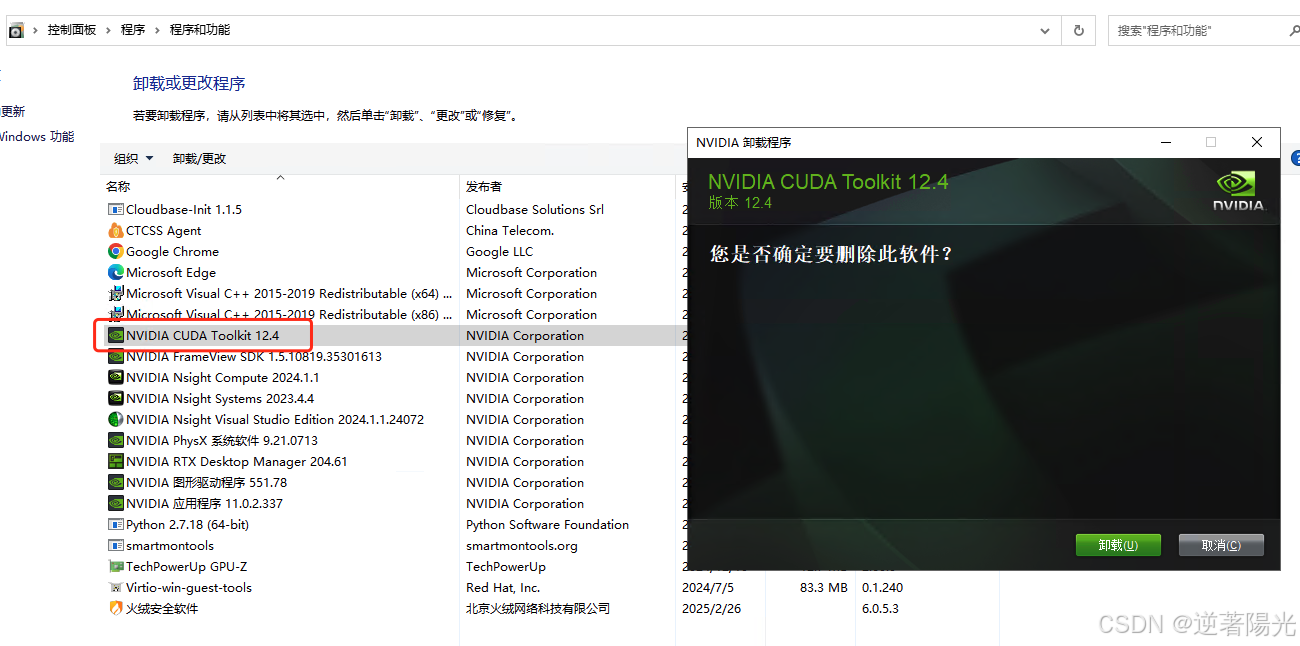Click the smartmontools program icon

pos(116,545)
